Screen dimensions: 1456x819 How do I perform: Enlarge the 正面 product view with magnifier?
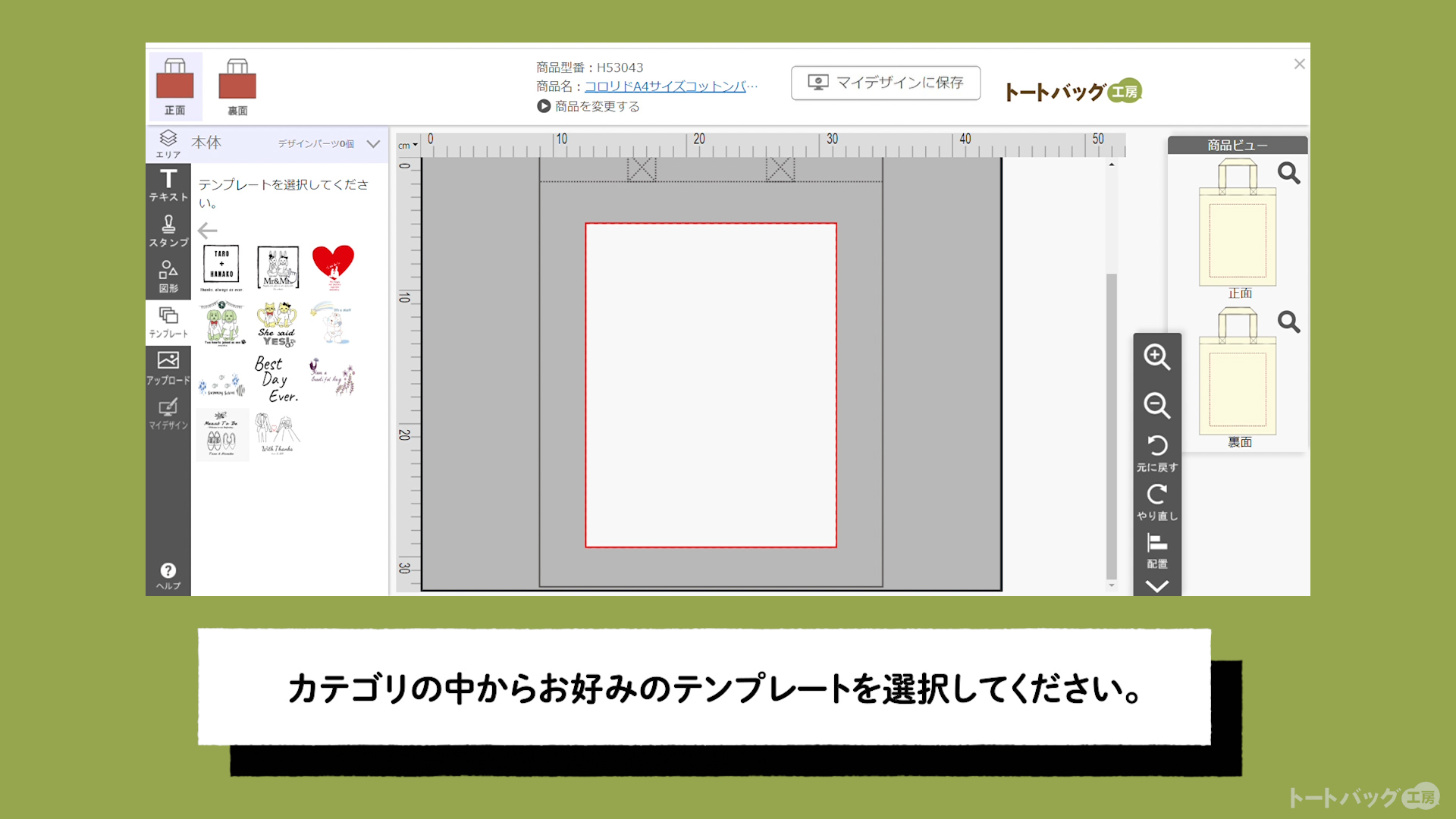point(1288,174)
